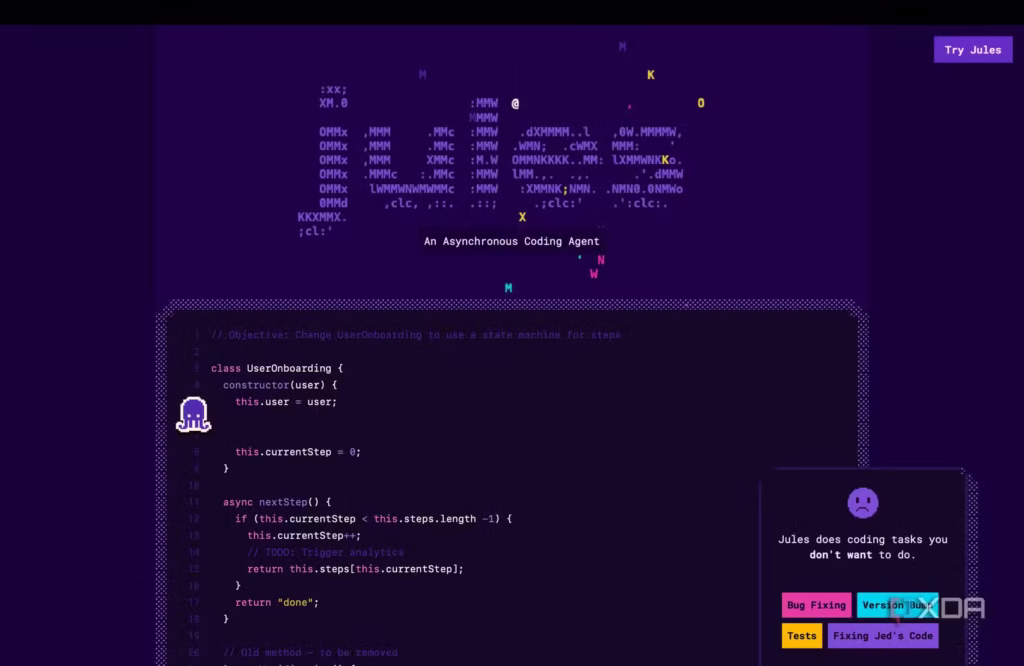
Task: Click the Objective comment at top of code
Action: click(x=415, y=335)
